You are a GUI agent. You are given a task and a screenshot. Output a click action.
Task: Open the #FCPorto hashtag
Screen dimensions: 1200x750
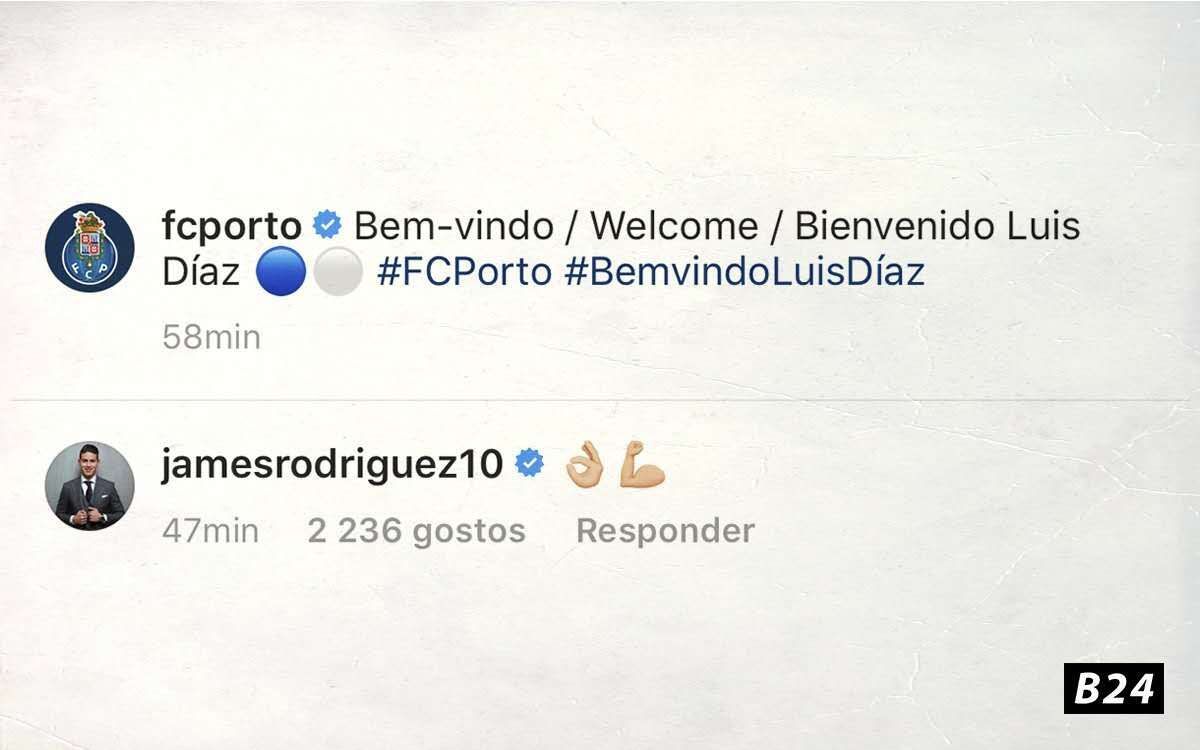(x=464, y=272)
